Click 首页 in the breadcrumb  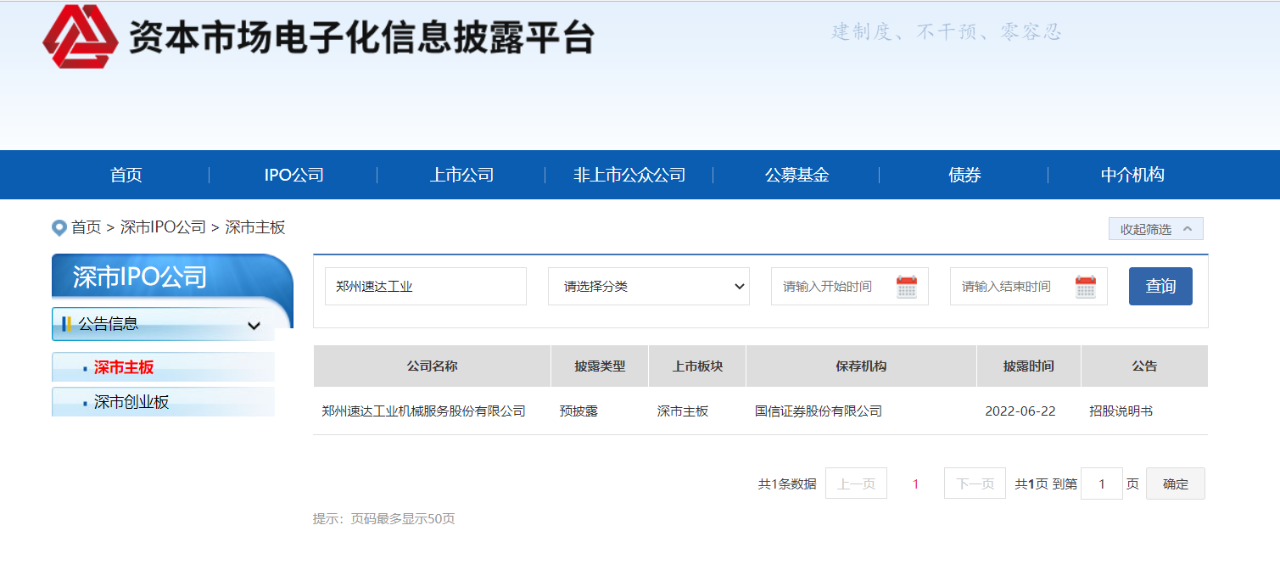[x=86, y=228]
